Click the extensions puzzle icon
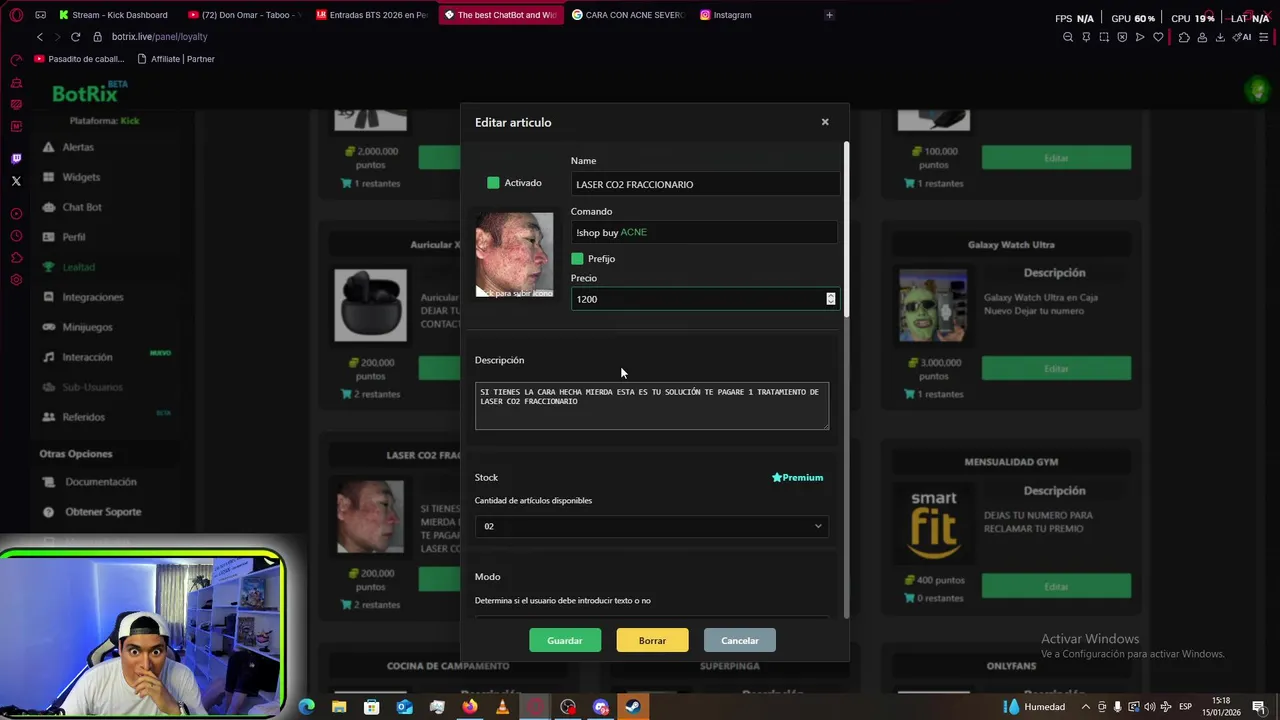This screenshot has height=720, width=1280. pyautogui.click(x=1184, y=37)
